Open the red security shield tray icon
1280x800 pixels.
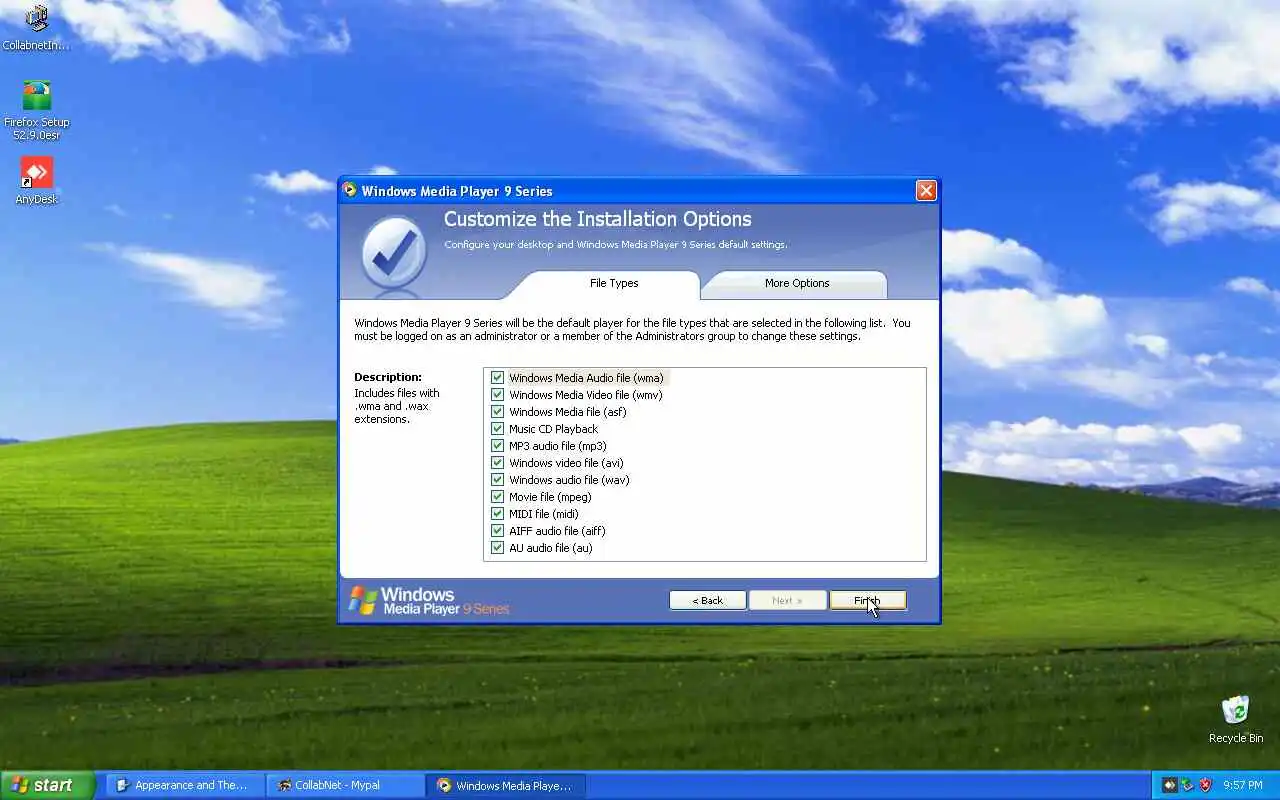click(1205, 785)
